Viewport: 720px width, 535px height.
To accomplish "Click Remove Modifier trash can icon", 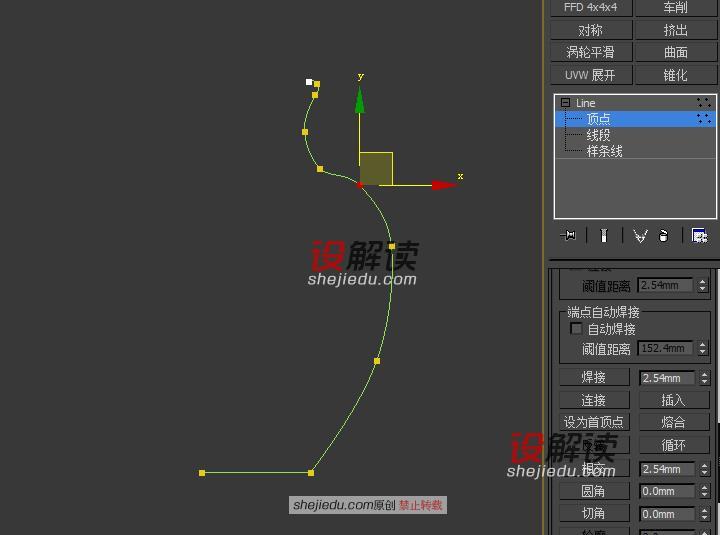I will click(x=664, y=236).
